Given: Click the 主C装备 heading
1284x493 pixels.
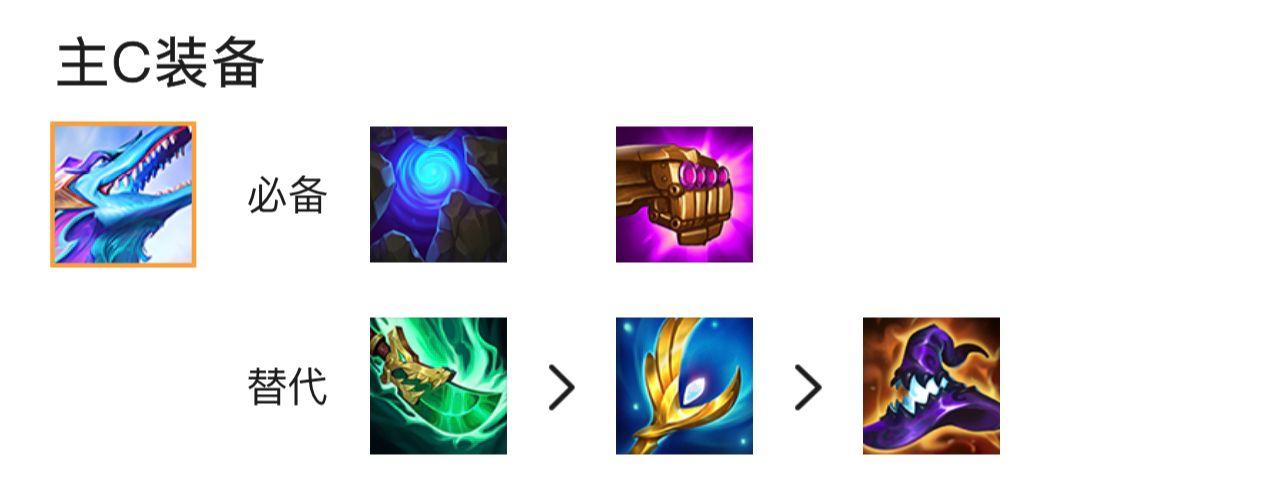Looking at the screenshot, I should tap(160, 64).
